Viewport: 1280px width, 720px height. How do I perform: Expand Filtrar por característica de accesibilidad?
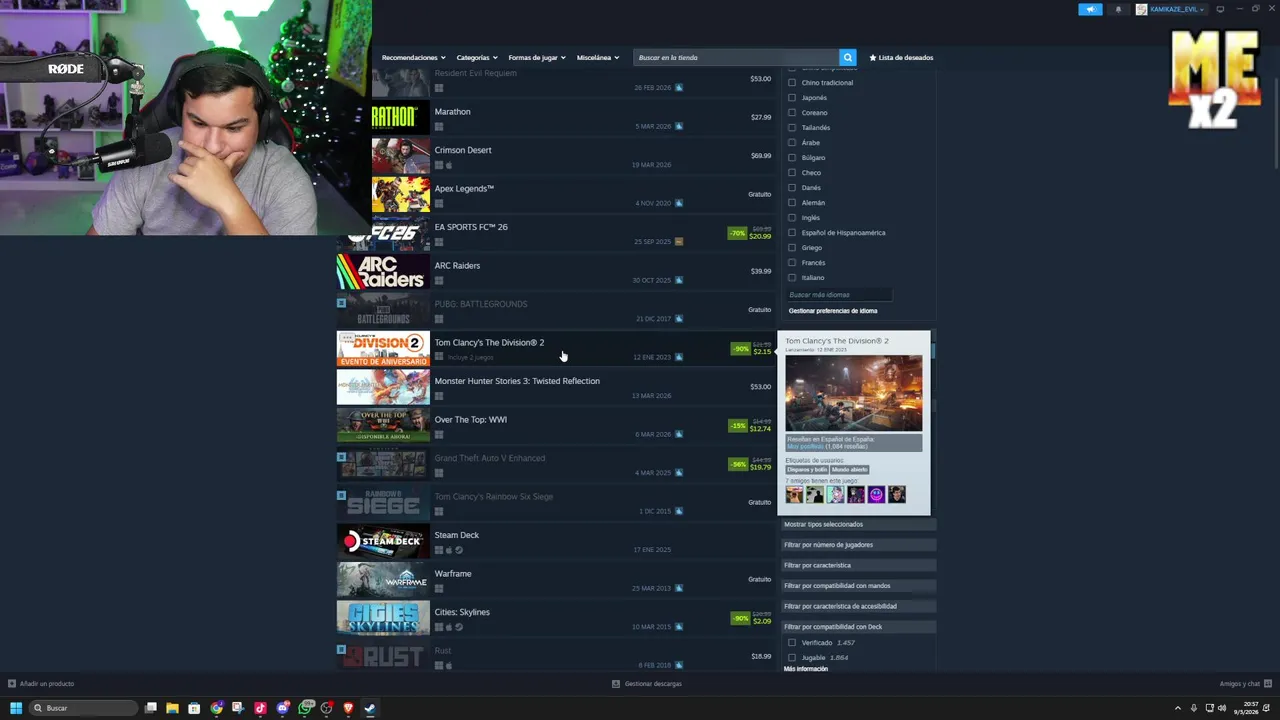(x=858, y=606)
